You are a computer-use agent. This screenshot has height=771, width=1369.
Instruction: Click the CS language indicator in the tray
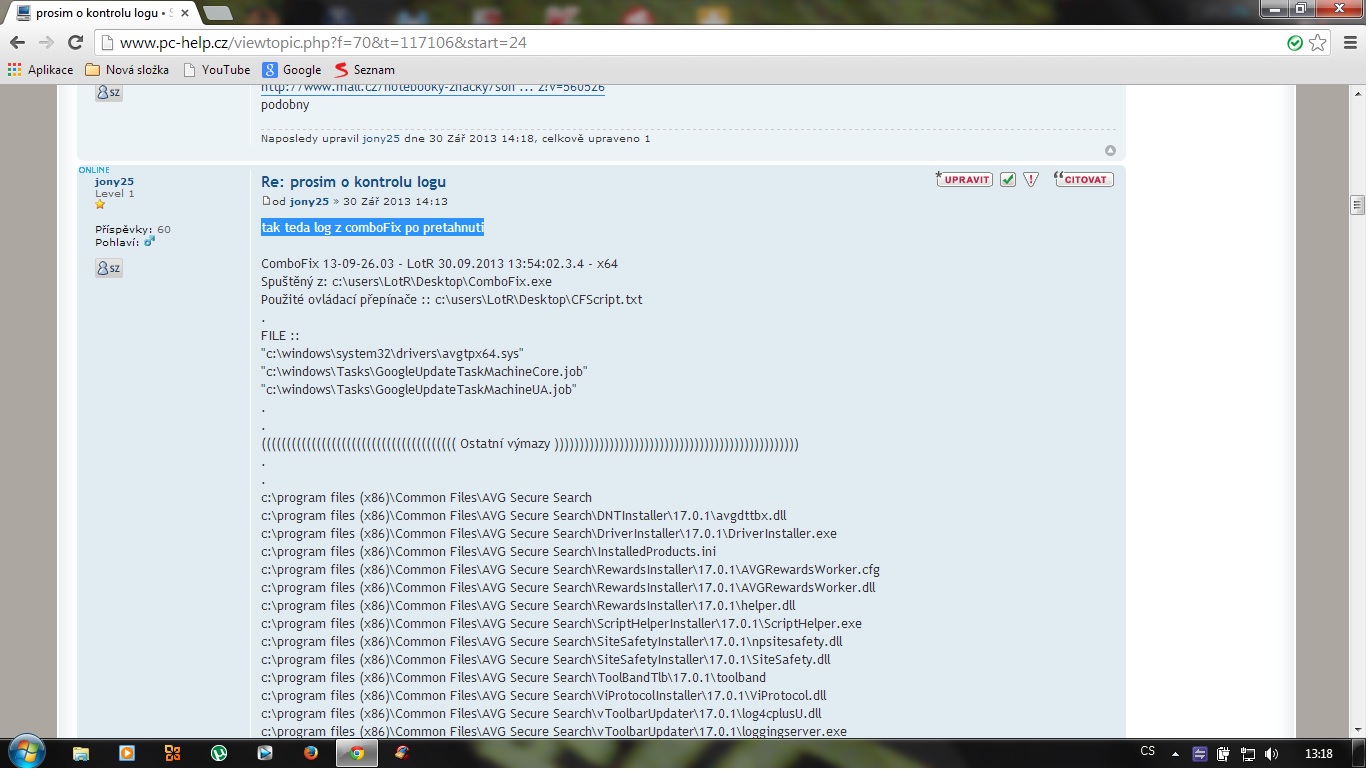pos(1148,752)
